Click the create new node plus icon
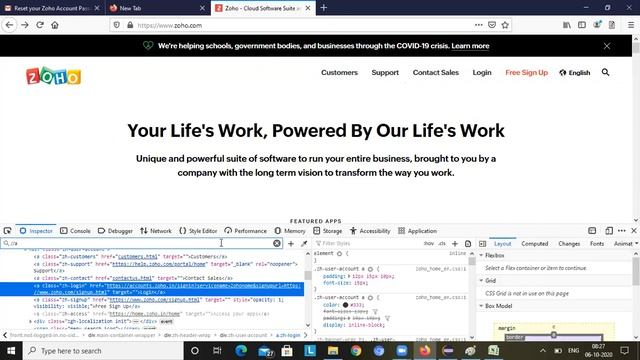The width and height of the screenshot is (640, 360). (291, 244)
